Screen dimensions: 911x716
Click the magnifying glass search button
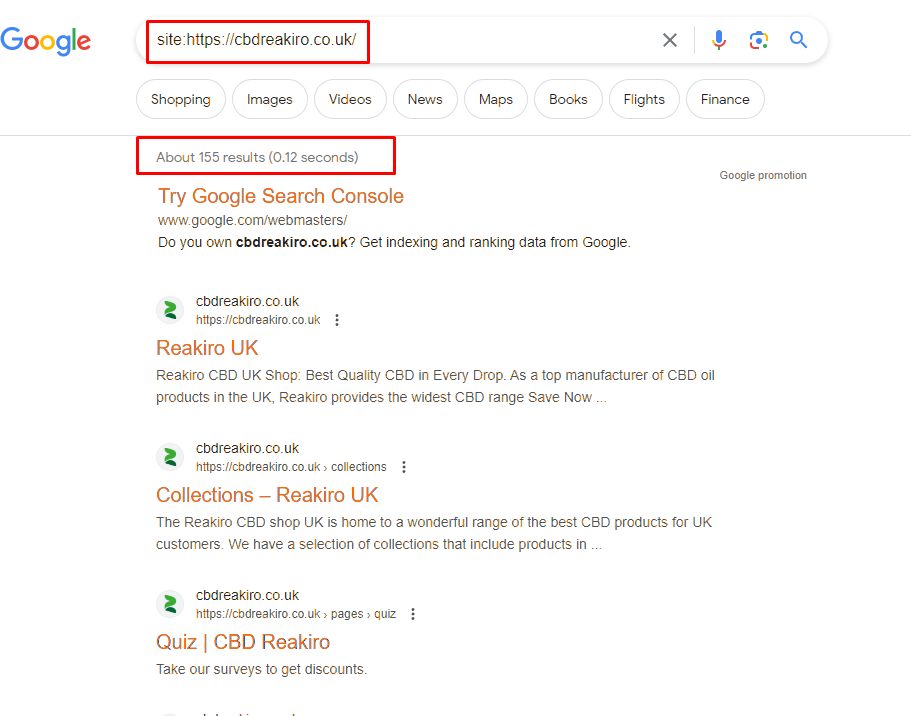click(798, 40)
